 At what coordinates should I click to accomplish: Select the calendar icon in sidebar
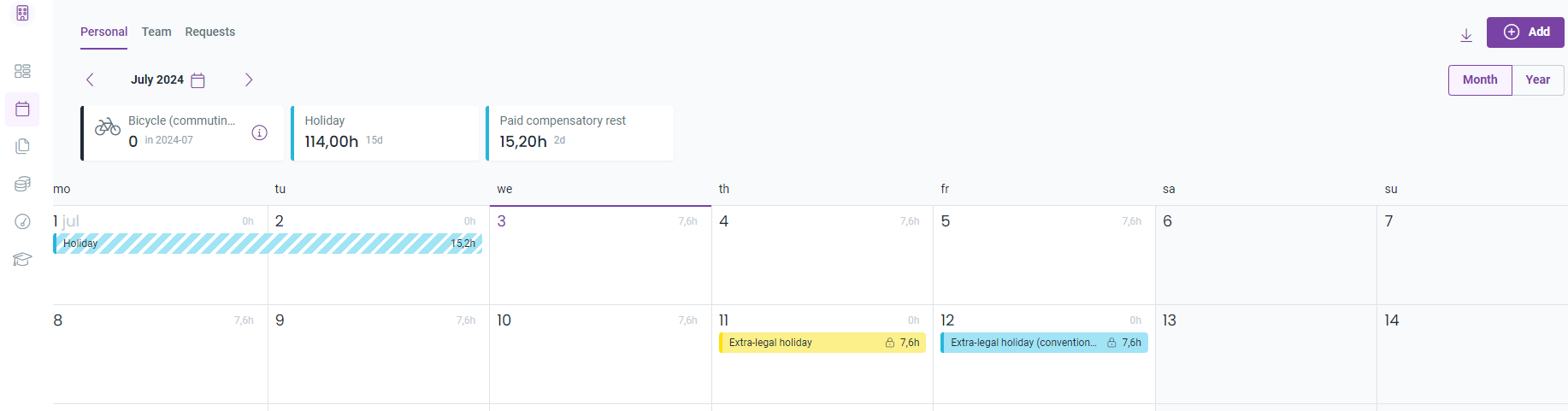click(23, 109)
